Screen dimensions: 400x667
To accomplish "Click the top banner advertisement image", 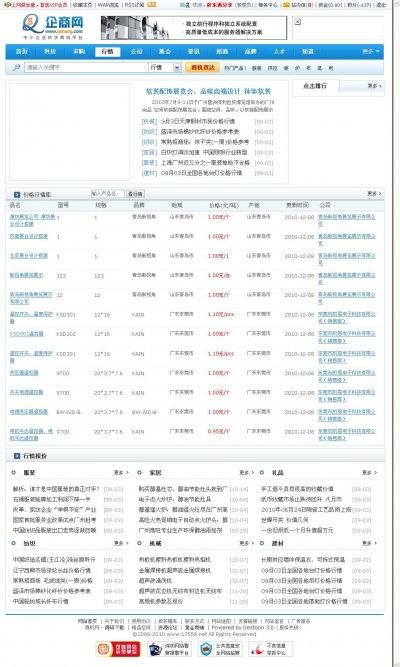I will pos(194,28).
